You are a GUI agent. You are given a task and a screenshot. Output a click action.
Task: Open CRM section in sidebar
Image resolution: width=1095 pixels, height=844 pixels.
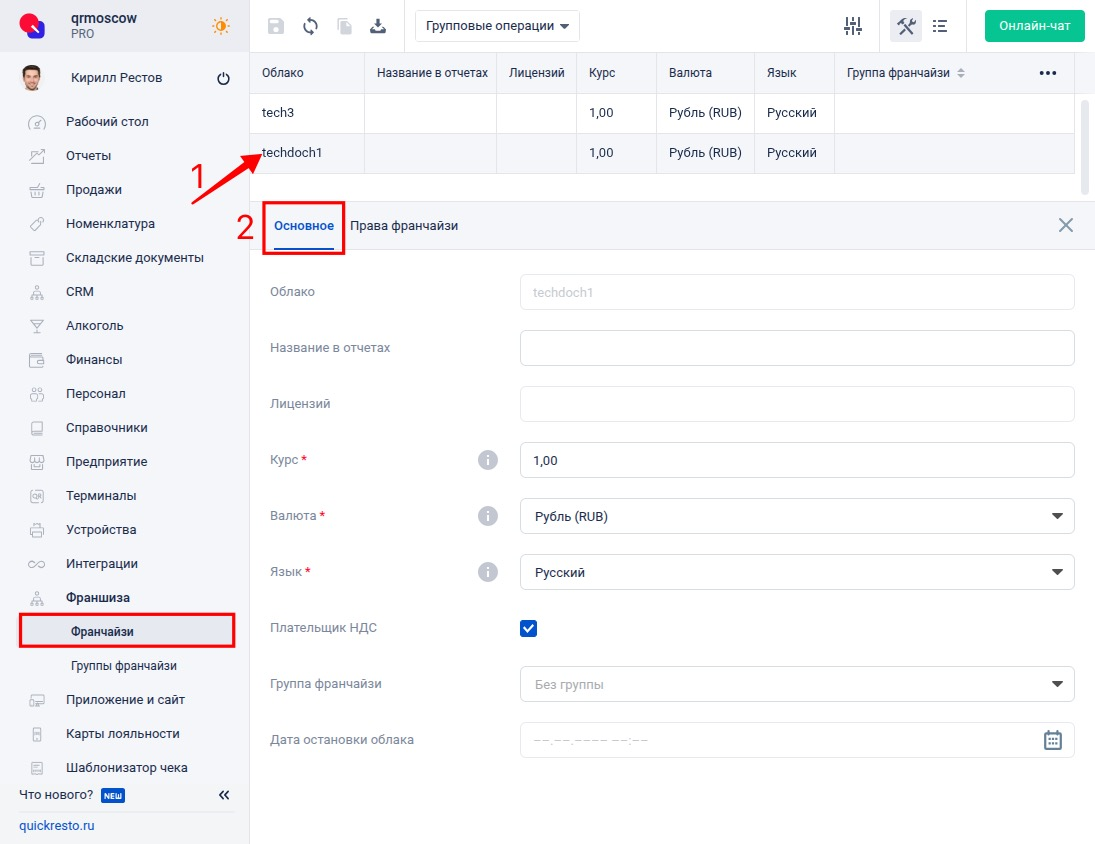click(x=80, y=292)
